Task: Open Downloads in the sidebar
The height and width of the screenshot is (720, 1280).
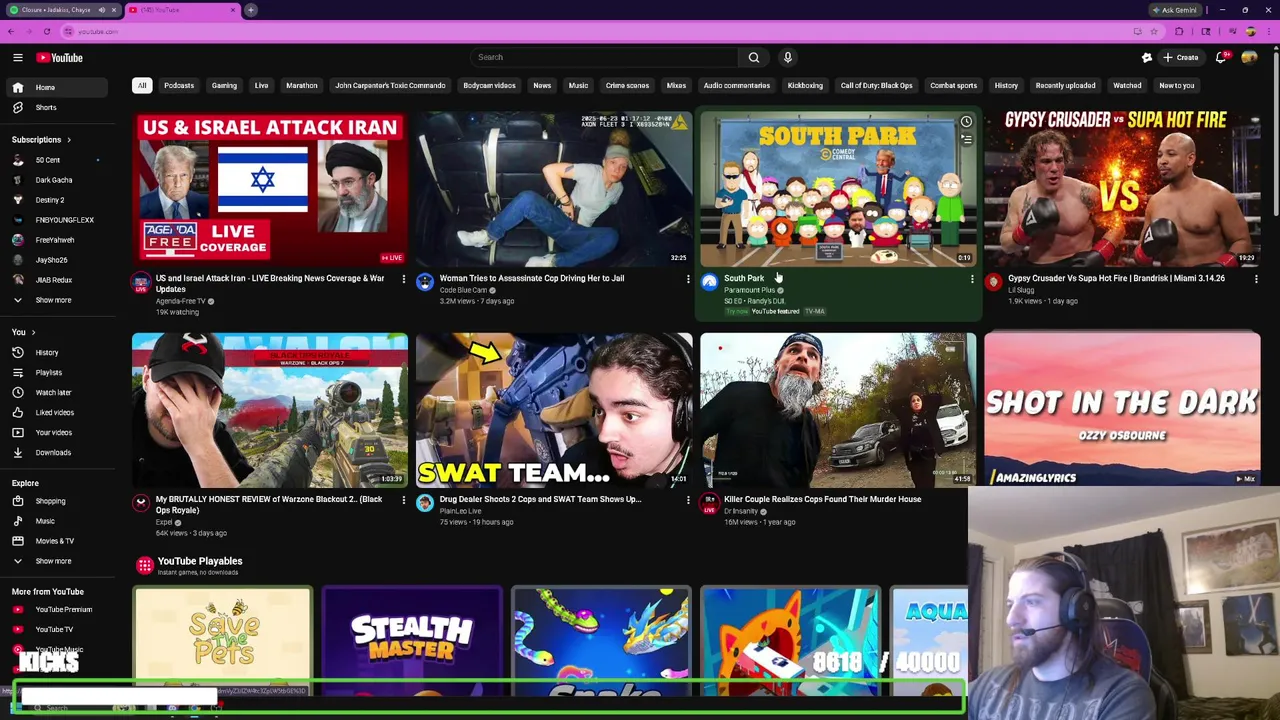Action: click(x=56, y=452)
